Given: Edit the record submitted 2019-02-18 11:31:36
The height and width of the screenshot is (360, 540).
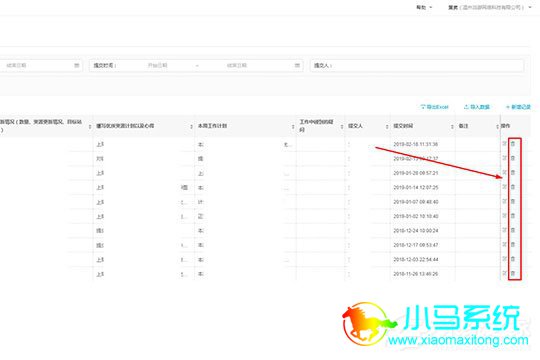Looking at the screenshot, I should [505, 144].
